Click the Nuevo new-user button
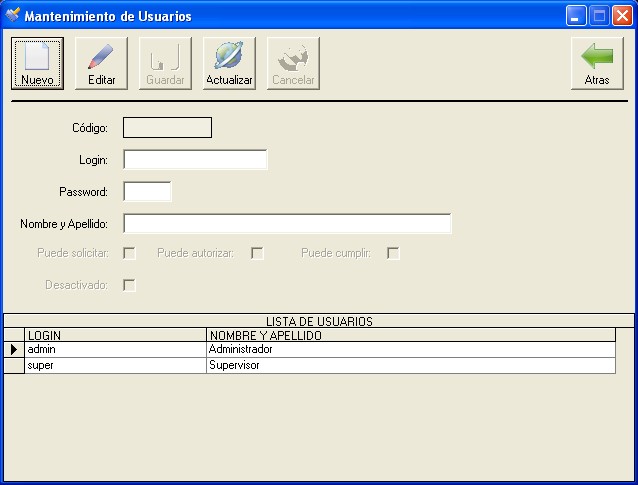The height and width of the screenshot is (485, 638). click(x=37, y=63)
